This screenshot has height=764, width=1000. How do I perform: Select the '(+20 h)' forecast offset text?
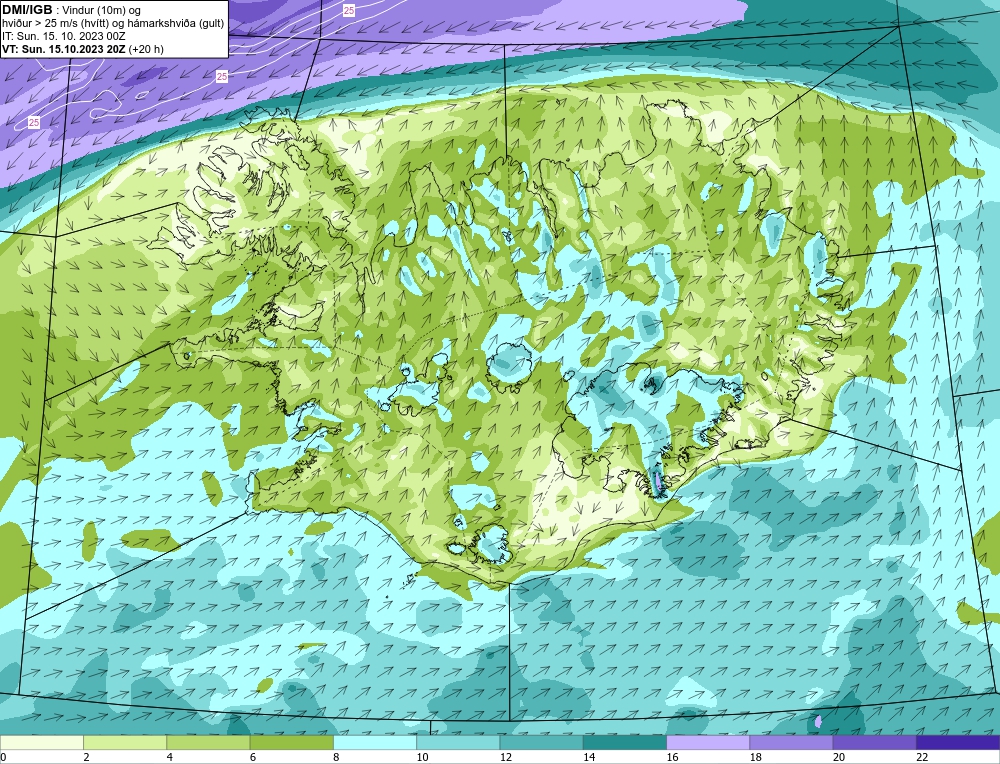coord(146,49)
